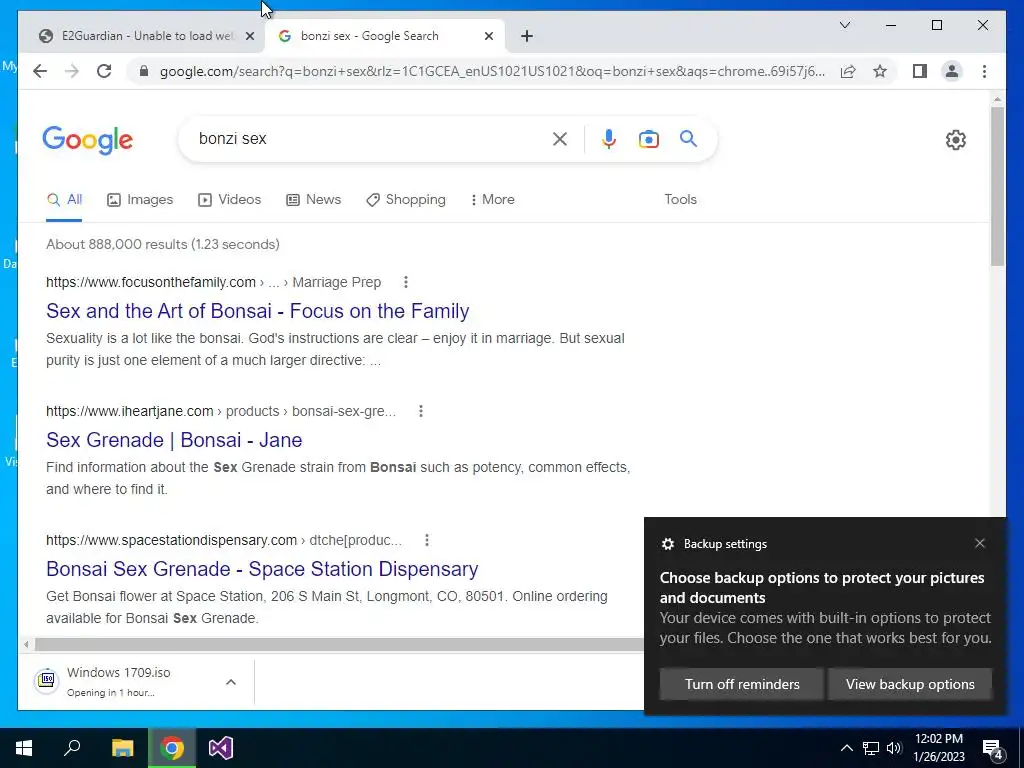Open Bonsai Sex Grenade Space Station Dispensary
The height and width of the screenshot is (768, 1024).
click(262, 569)
